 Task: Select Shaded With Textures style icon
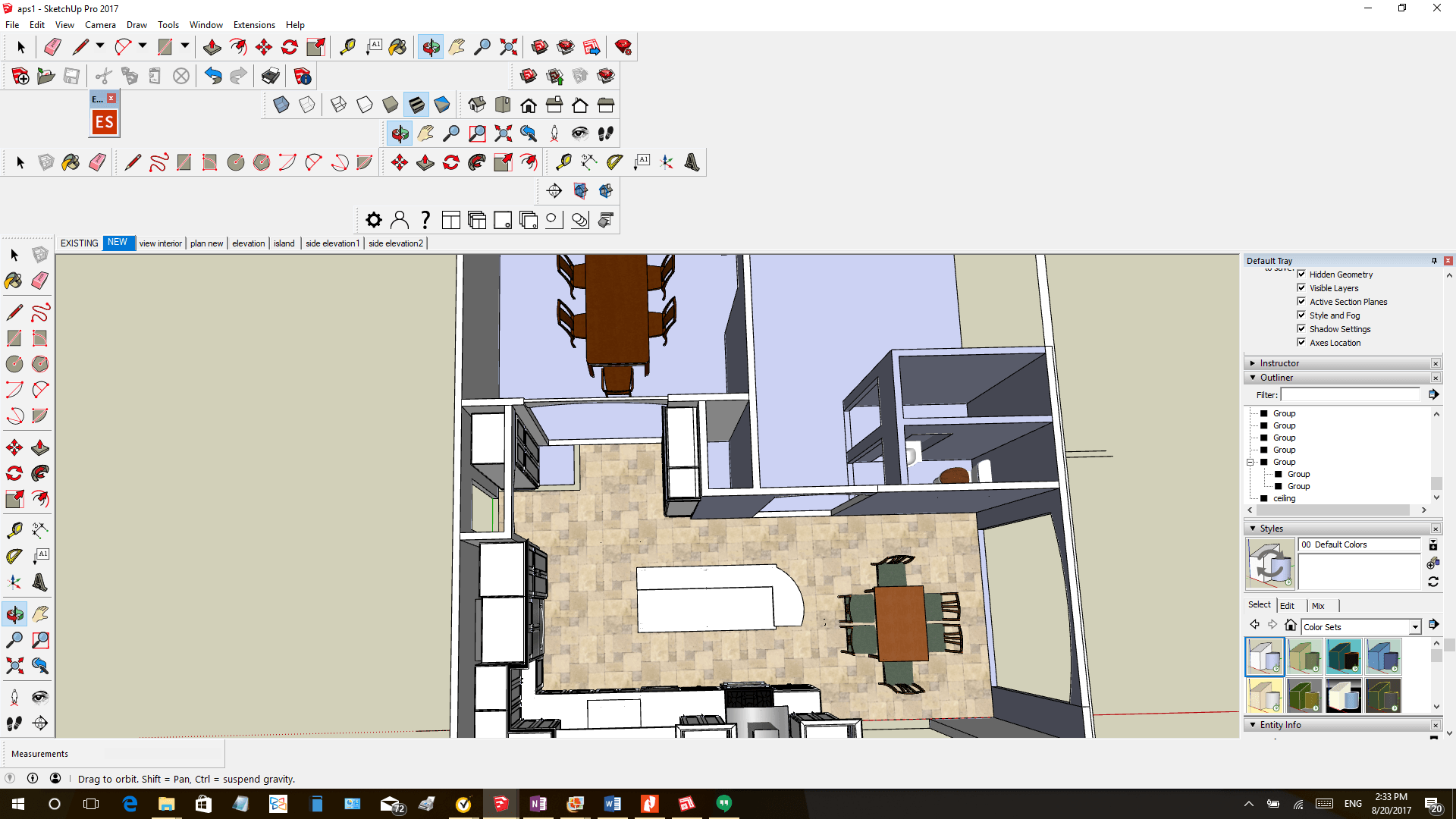(x=416, y=105)
